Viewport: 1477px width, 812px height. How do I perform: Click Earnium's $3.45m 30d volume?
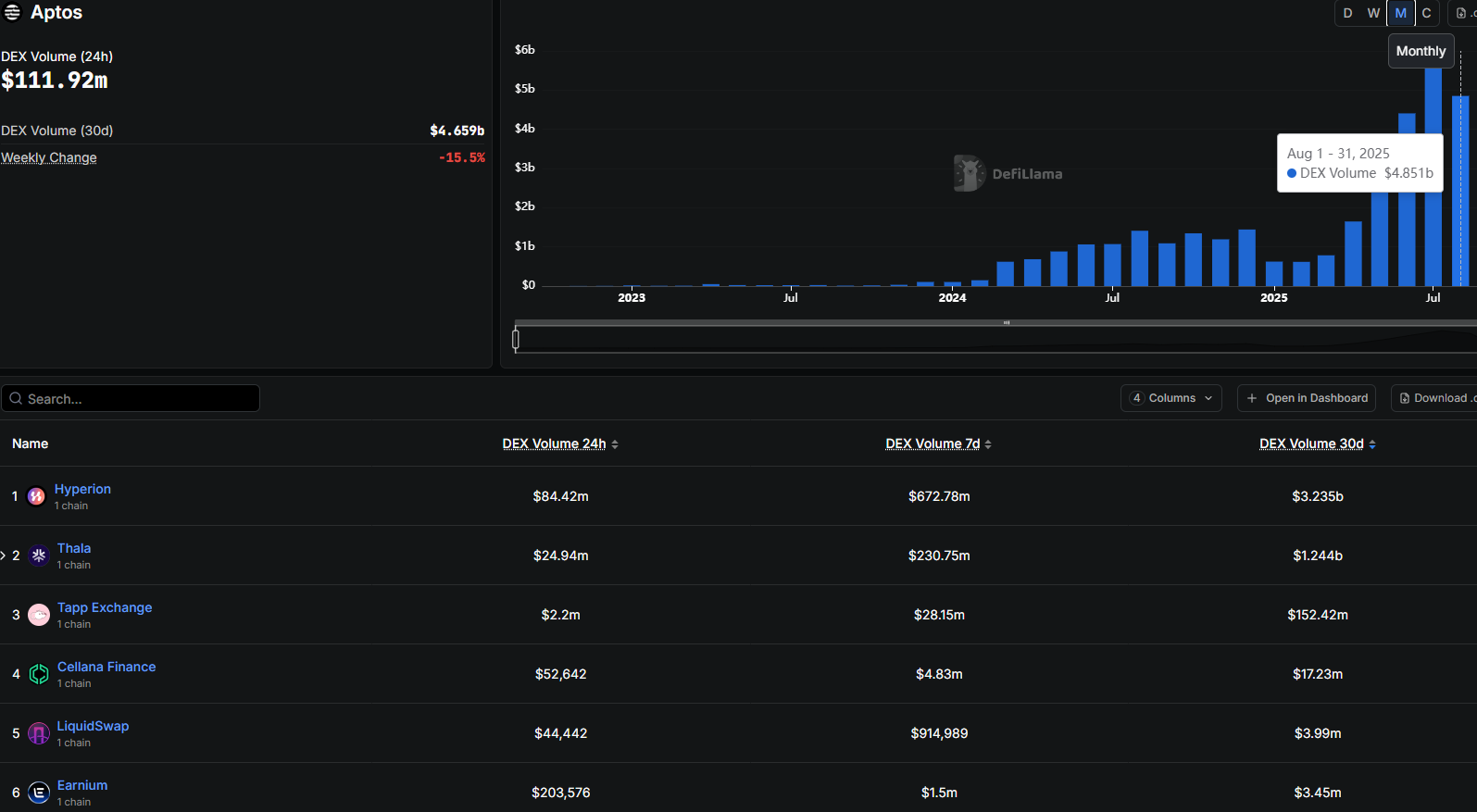coord(1318,793)
